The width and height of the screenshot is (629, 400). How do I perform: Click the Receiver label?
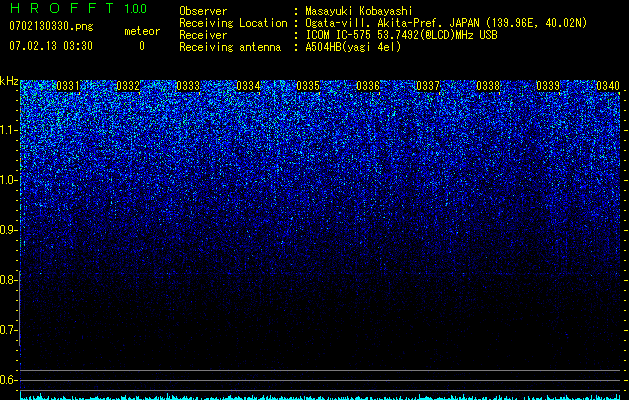(x=203, y=35)
